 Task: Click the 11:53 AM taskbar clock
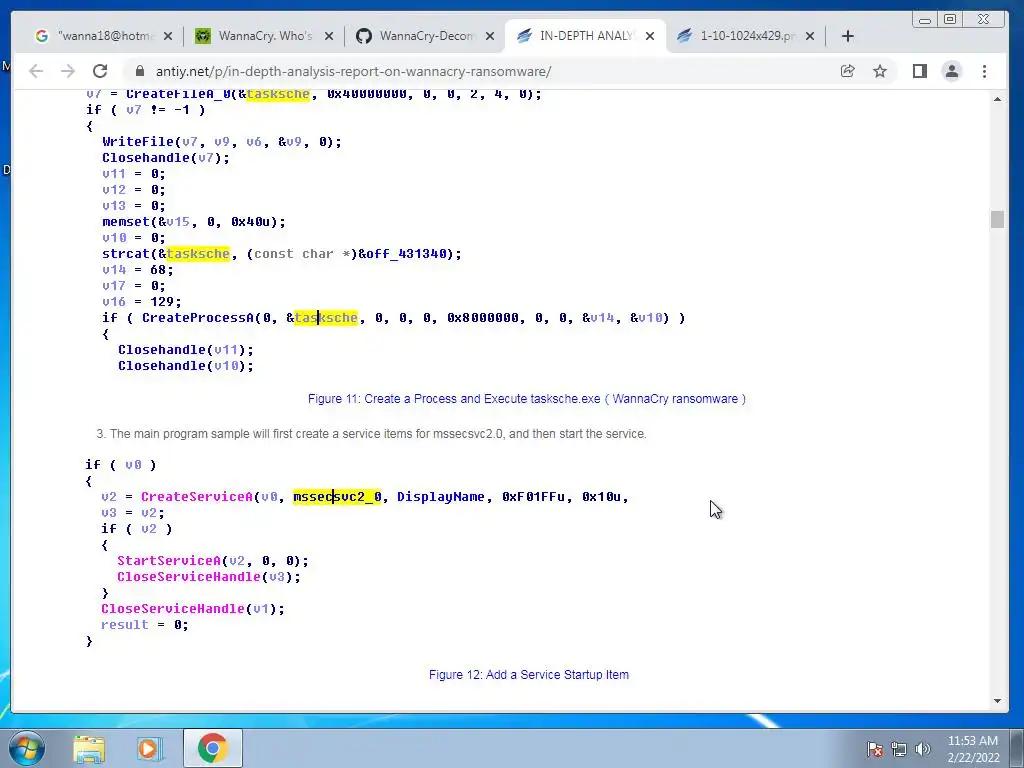[x=972, y=749]
